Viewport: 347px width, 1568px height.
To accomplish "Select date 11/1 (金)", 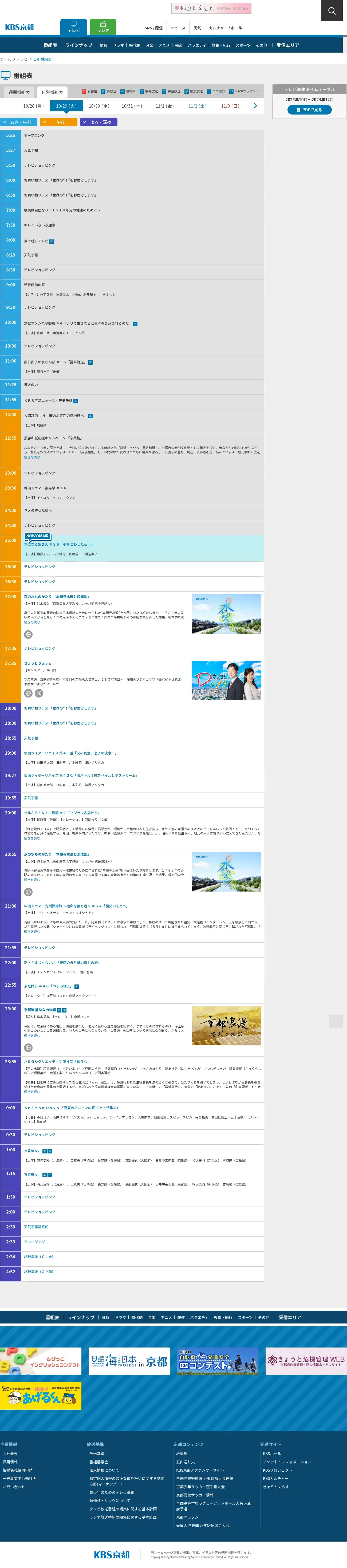I will point(164,106).
